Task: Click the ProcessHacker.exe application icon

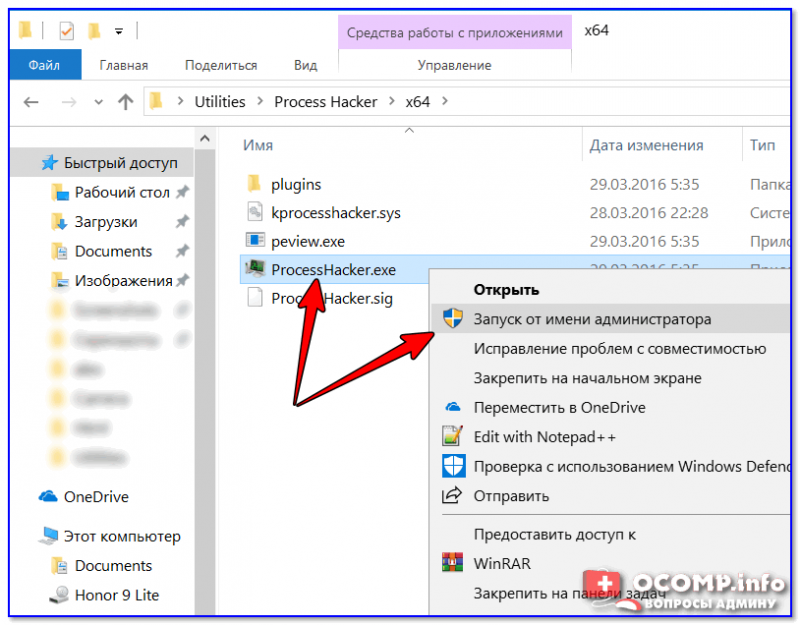Action: coord(255,268)
